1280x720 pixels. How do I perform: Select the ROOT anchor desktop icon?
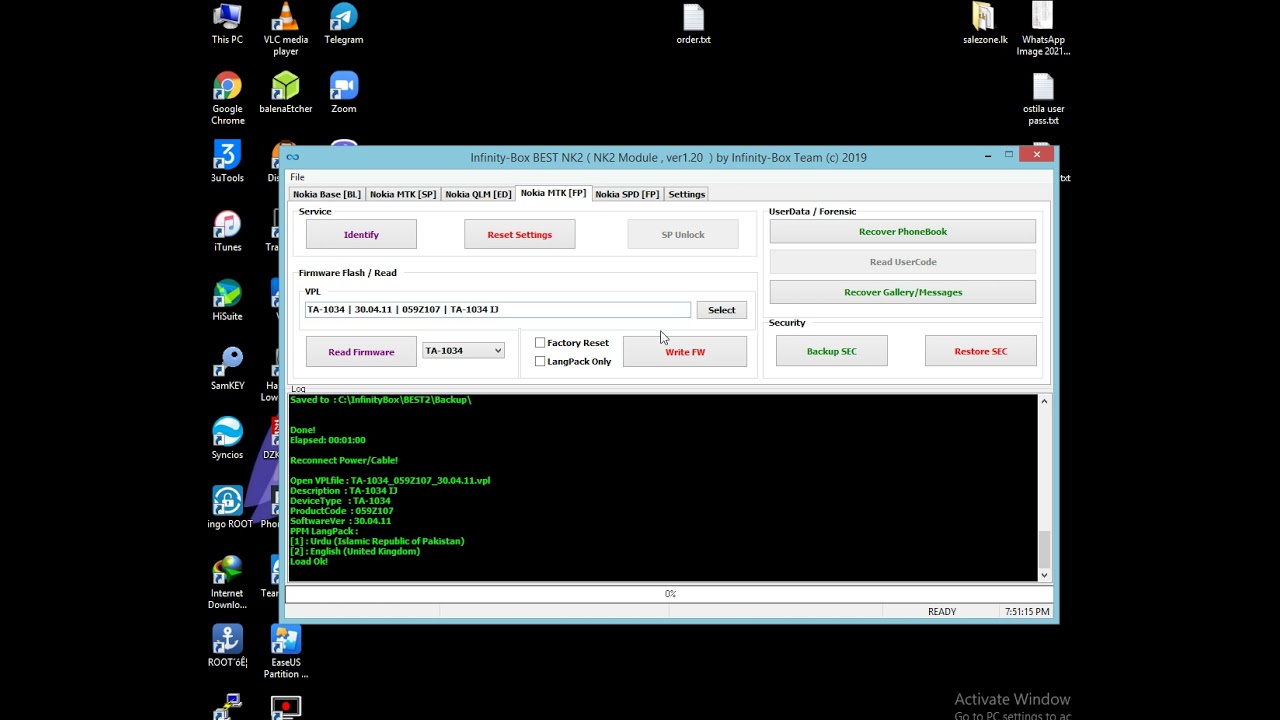pos(227,645)
